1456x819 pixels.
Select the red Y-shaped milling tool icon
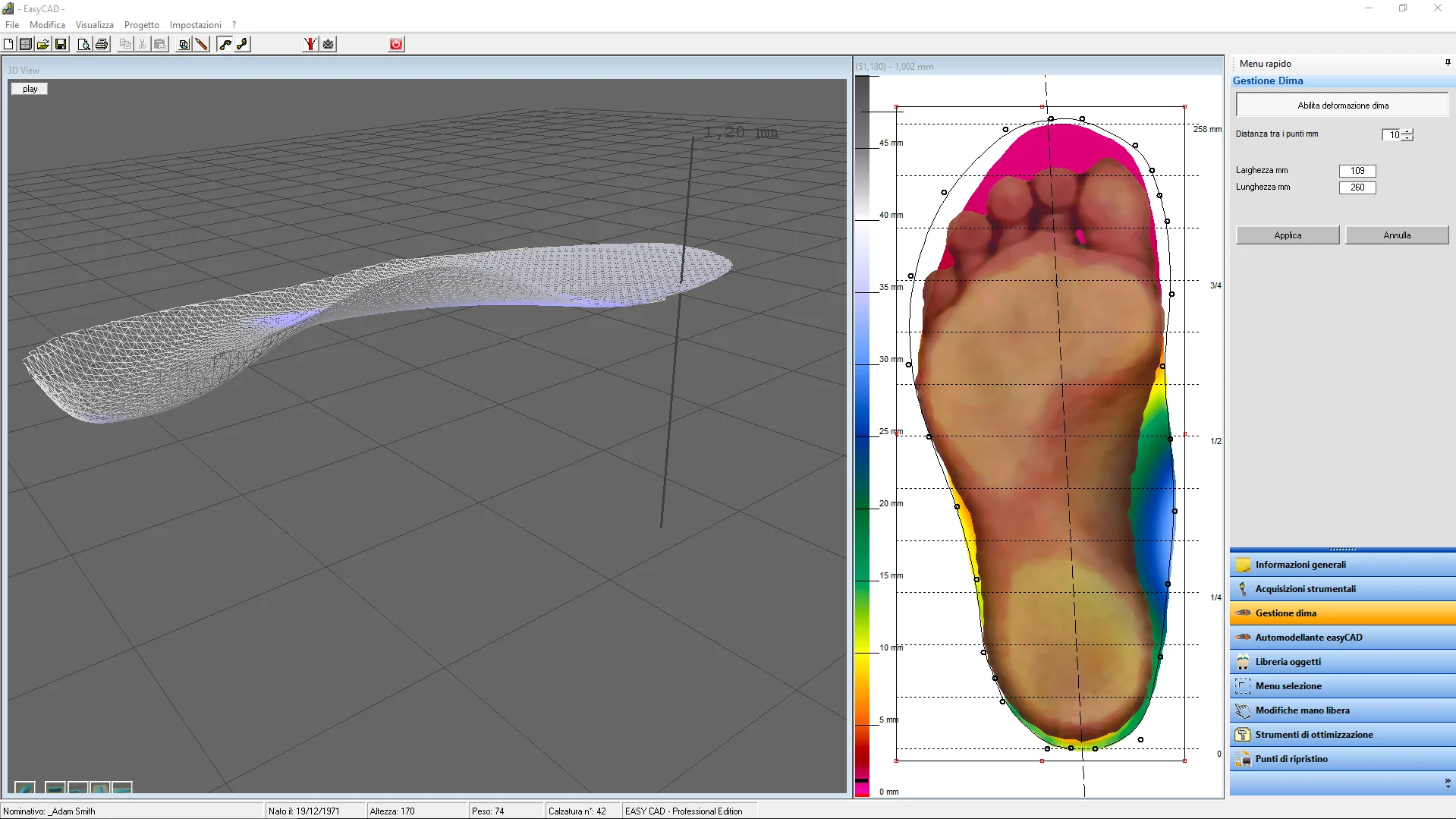[310, 43]
